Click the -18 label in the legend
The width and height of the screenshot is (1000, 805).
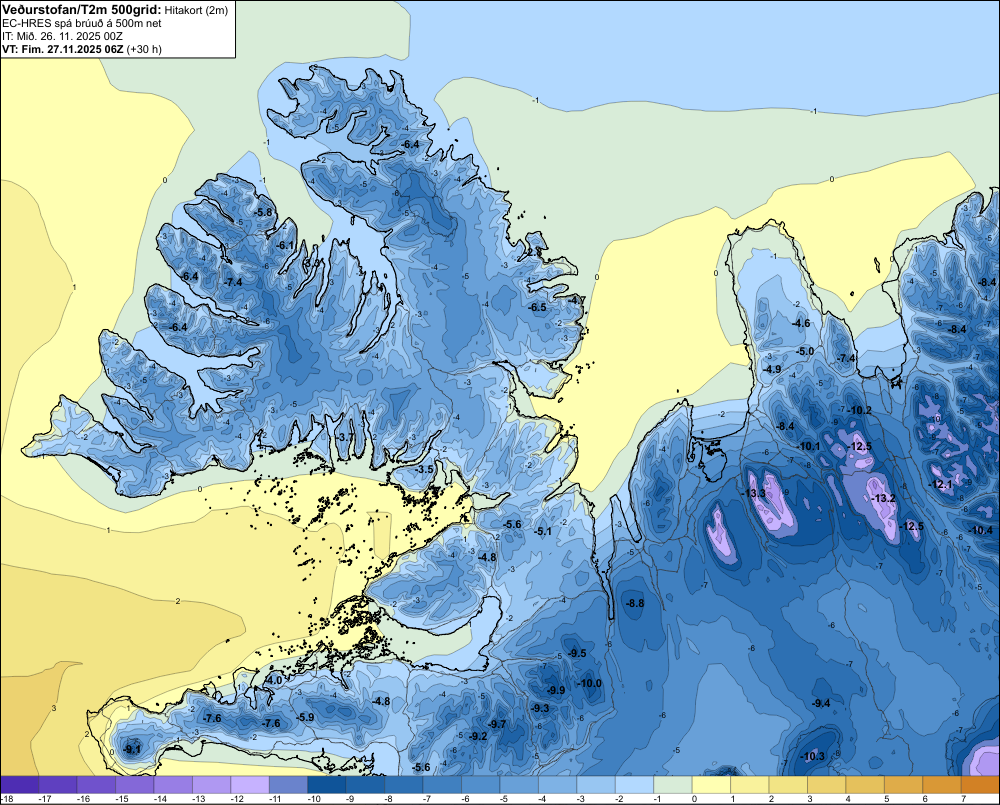click(8, 799)
